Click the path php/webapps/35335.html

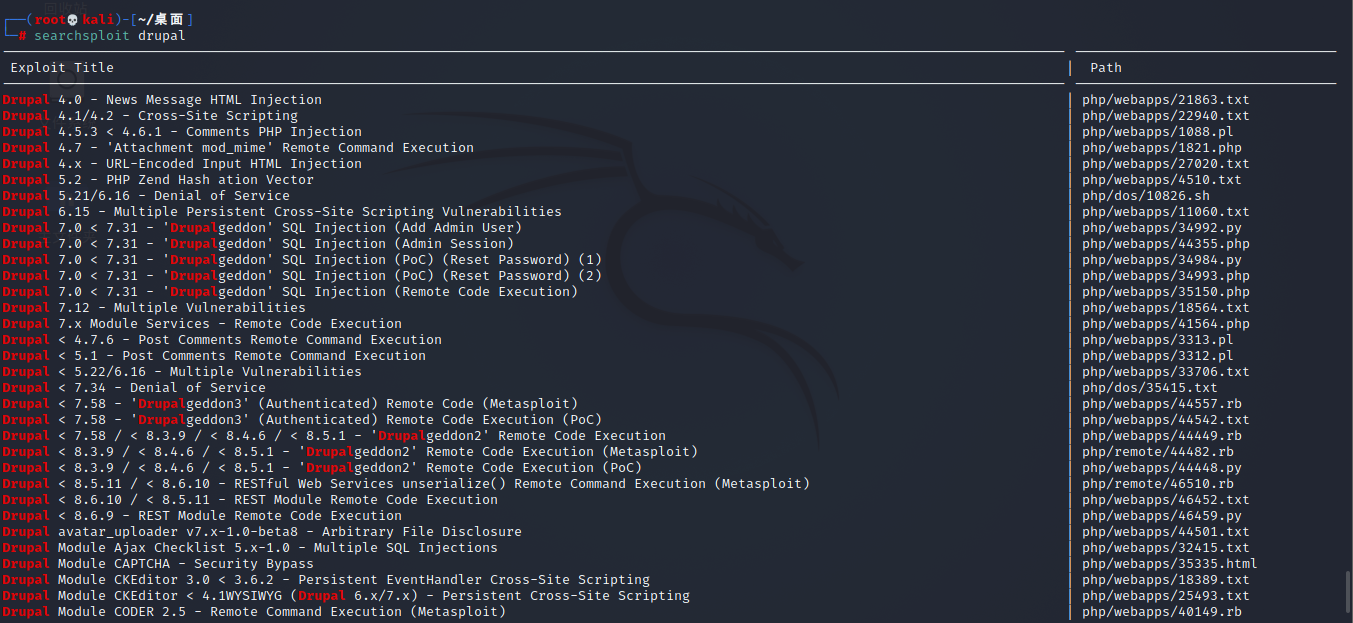(1170, 564)
